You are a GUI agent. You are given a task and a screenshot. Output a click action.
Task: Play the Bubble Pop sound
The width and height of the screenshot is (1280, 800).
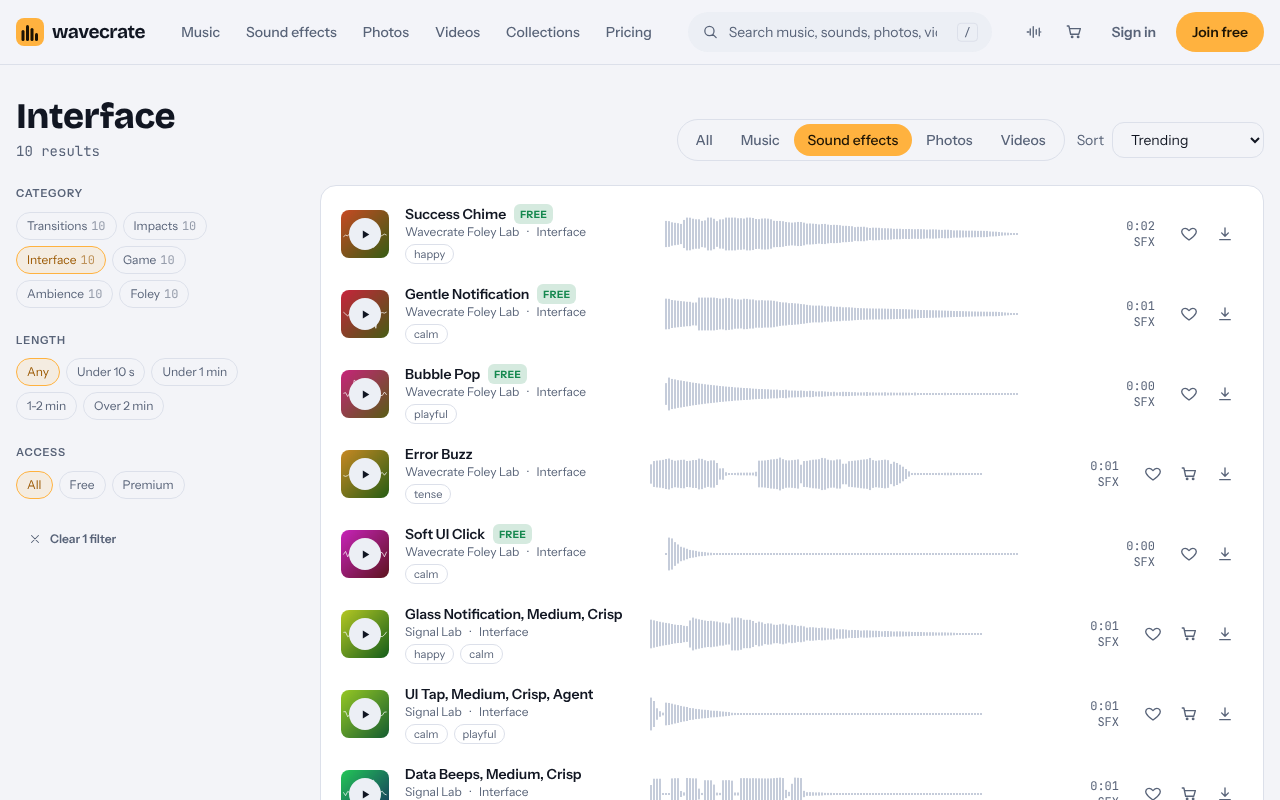click(x=365, y=394)
